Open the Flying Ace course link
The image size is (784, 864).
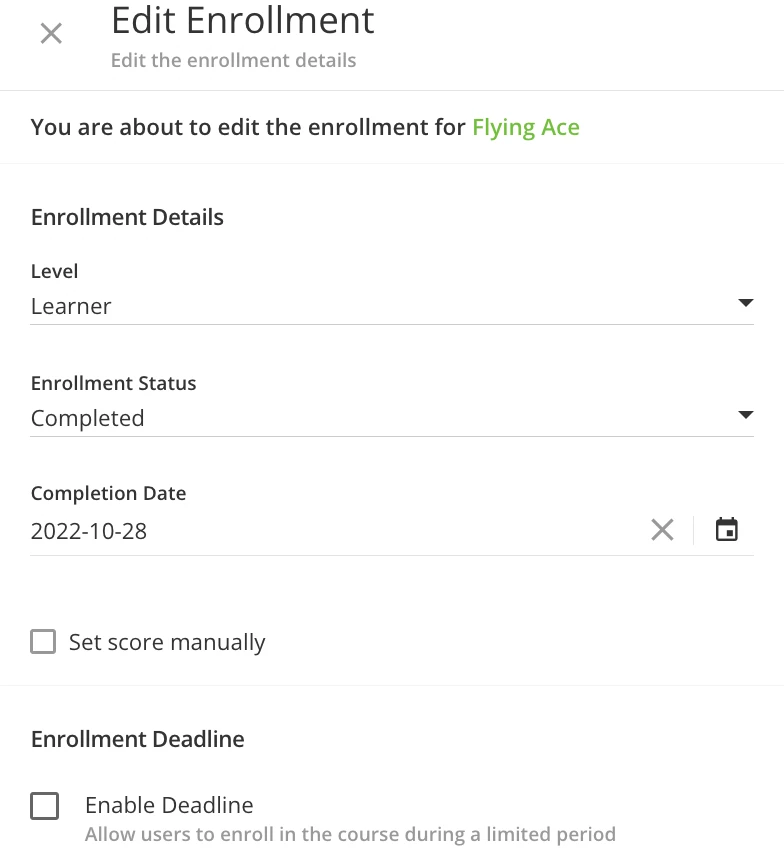coord(526,127)
